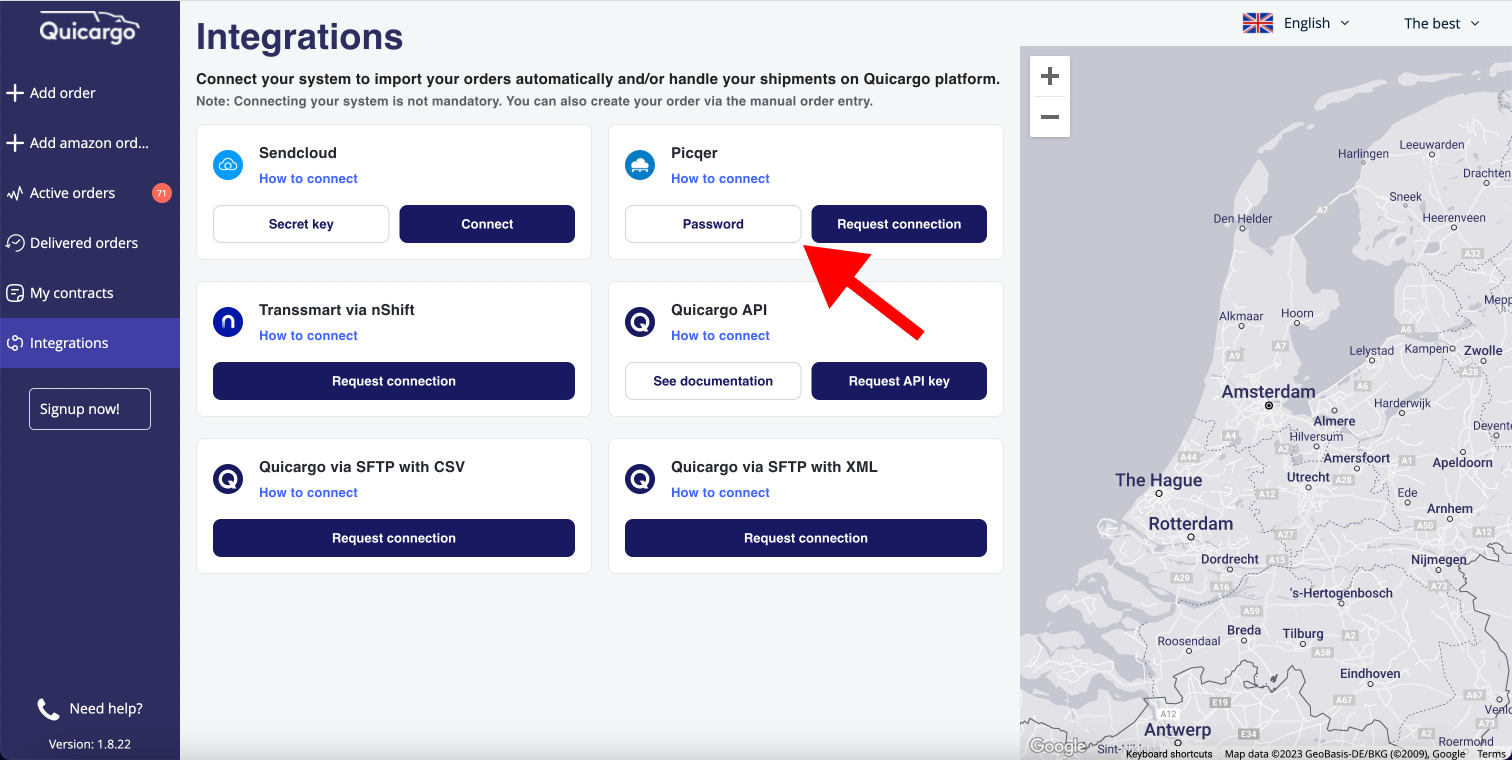Expand the 'The best' account menu

[x=1441, y=23]
